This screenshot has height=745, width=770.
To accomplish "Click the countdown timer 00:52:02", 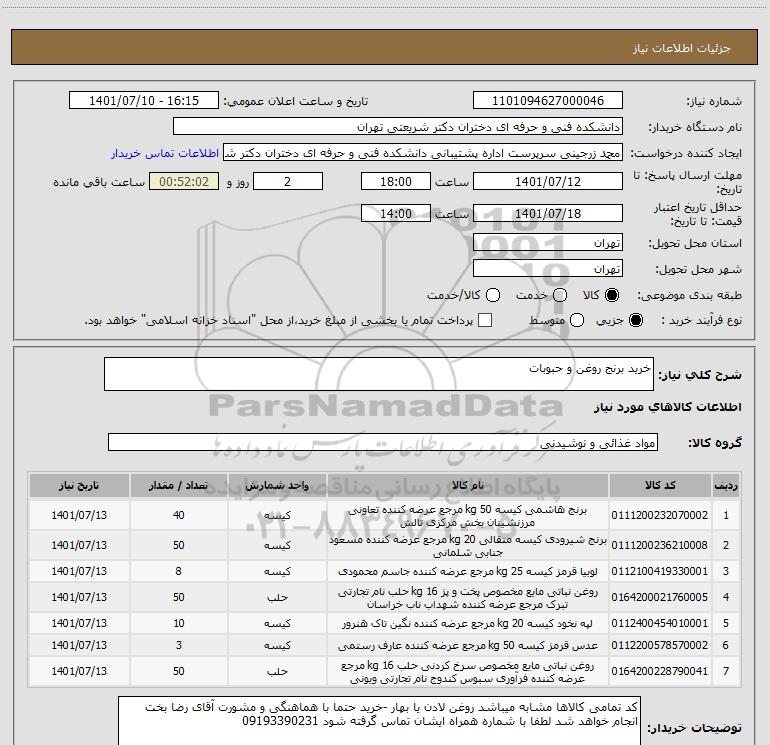I will click(x=184, y=181).
